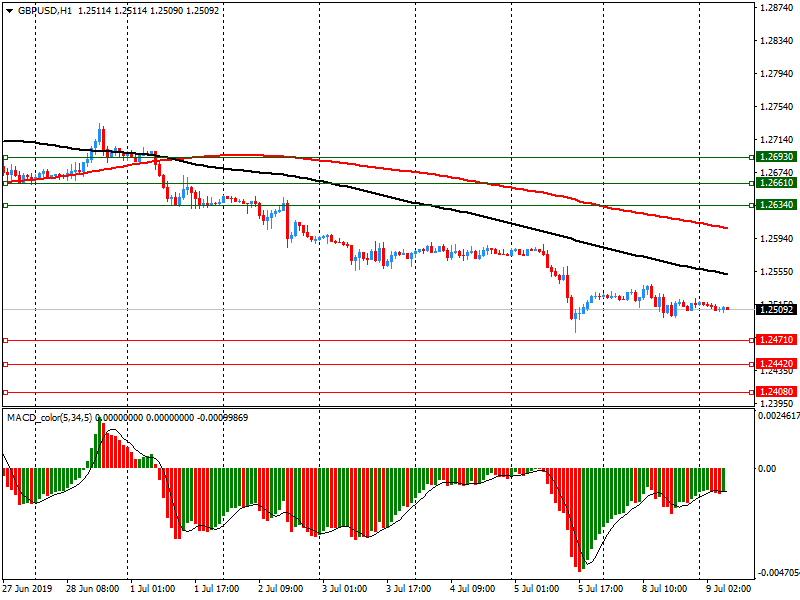Screen dimensions: 800x600
Task: Click the 9 Jul 02:00 time label
Action: pyautogui.click(x=728, y=588)
